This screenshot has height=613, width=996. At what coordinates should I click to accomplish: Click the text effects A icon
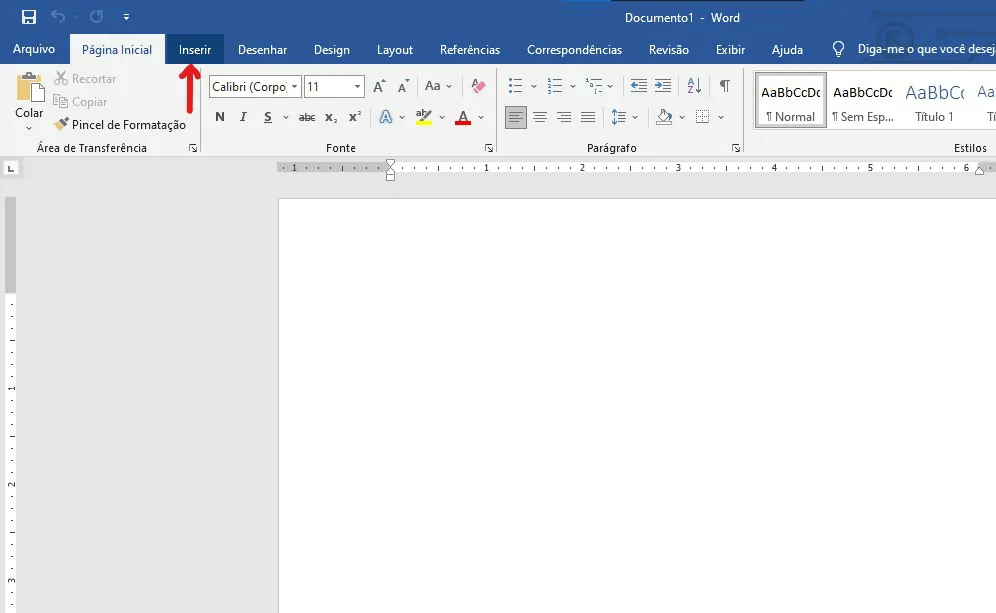(x=386, y=117)
